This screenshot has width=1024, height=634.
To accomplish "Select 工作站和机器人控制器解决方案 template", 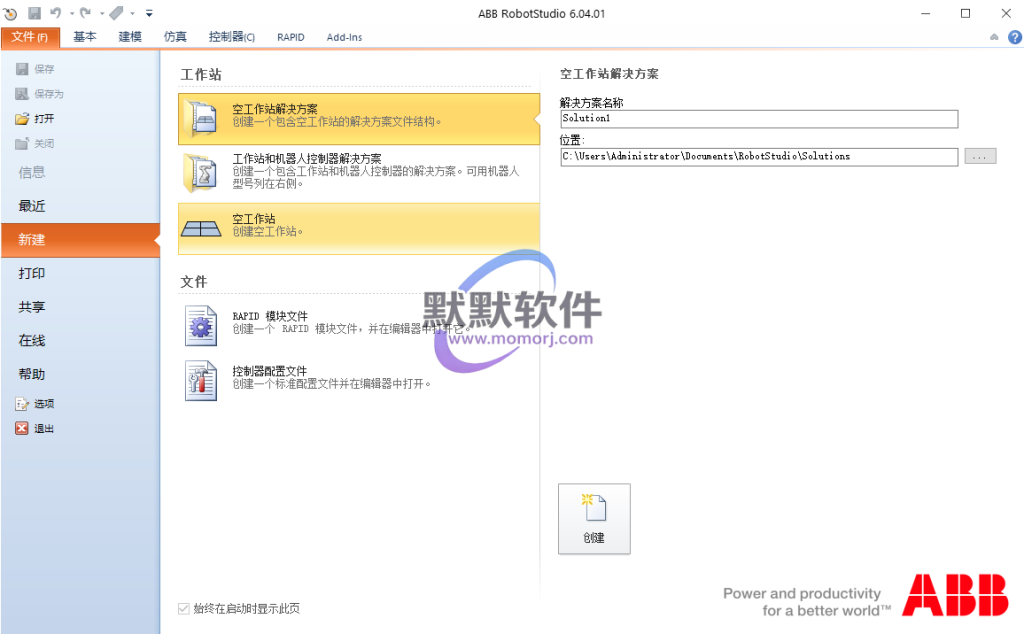I will (359, 172).
